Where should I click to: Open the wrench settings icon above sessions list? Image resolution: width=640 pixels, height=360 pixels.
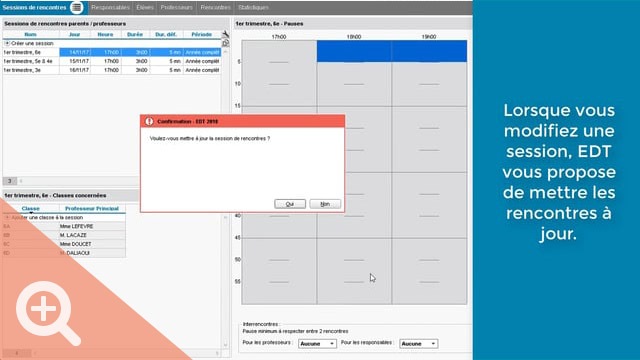[225, 34]
